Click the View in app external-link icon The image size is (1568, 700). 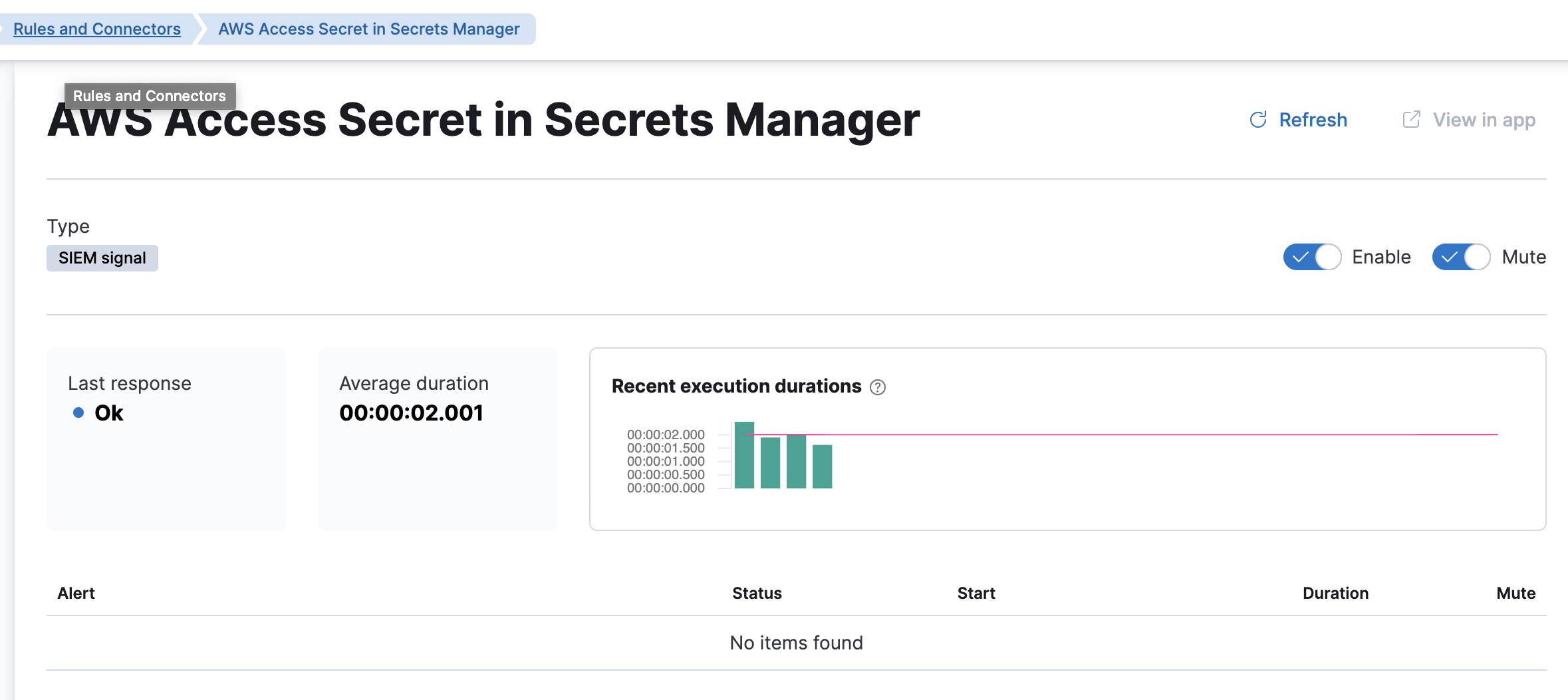pos(1411,120)
